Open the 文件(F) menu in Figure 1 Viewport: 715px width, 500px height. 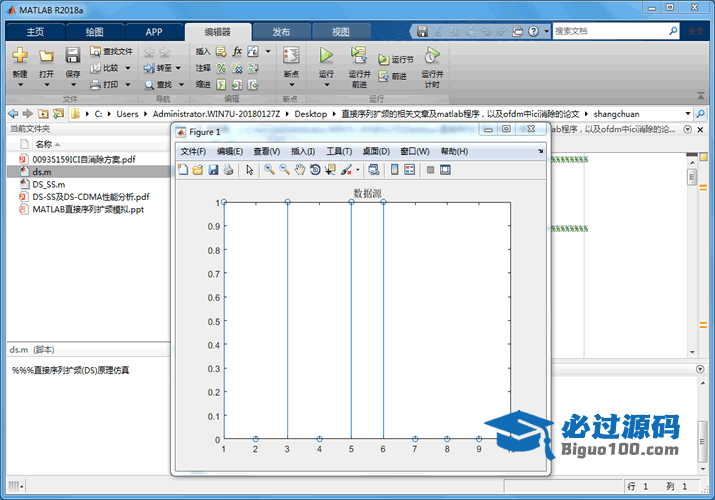click(x=193, y=151)
